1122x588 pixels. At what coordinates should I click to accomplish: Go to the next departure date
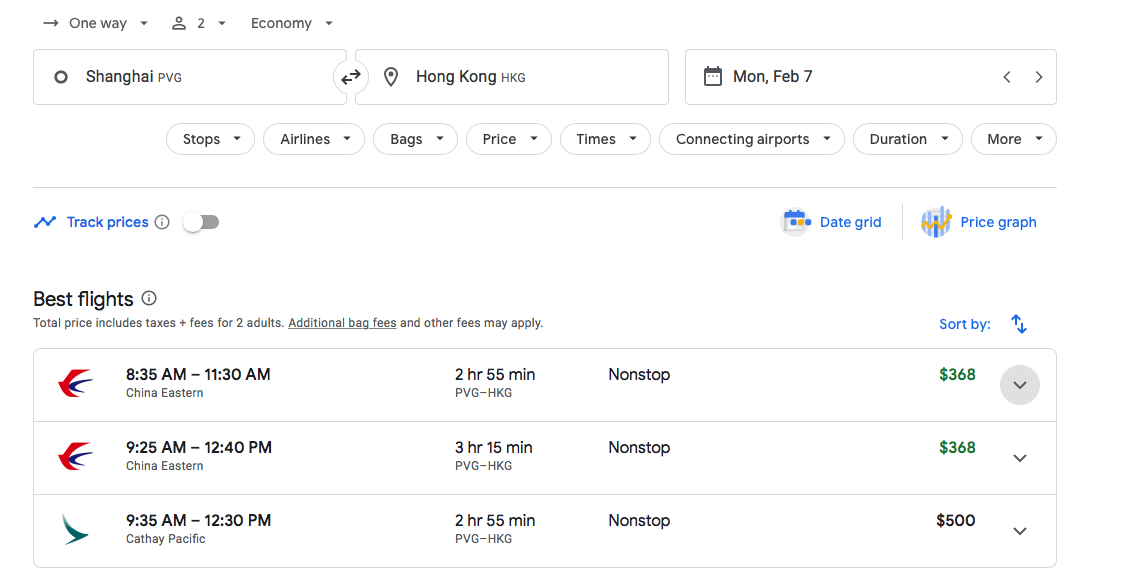click(x=1039, y=77)
